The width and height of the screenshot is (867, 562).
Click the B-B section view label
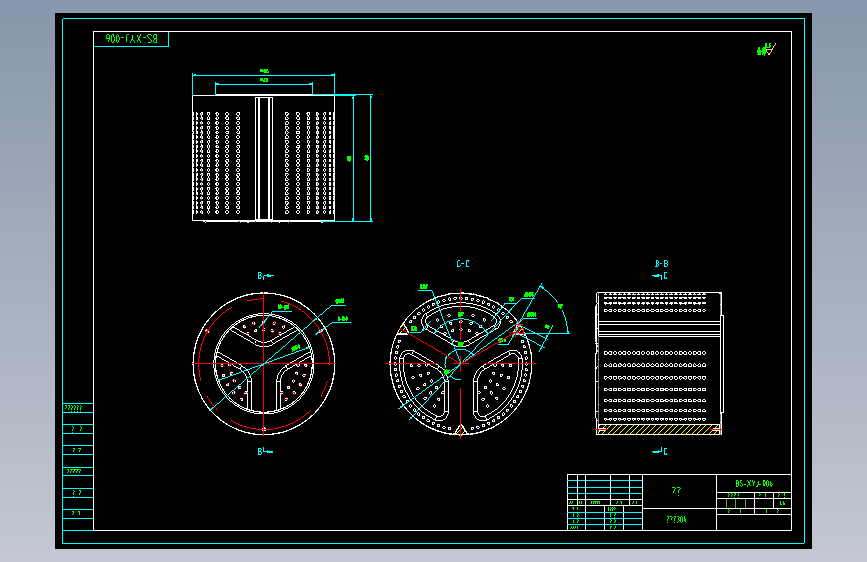tap(661, 264)
